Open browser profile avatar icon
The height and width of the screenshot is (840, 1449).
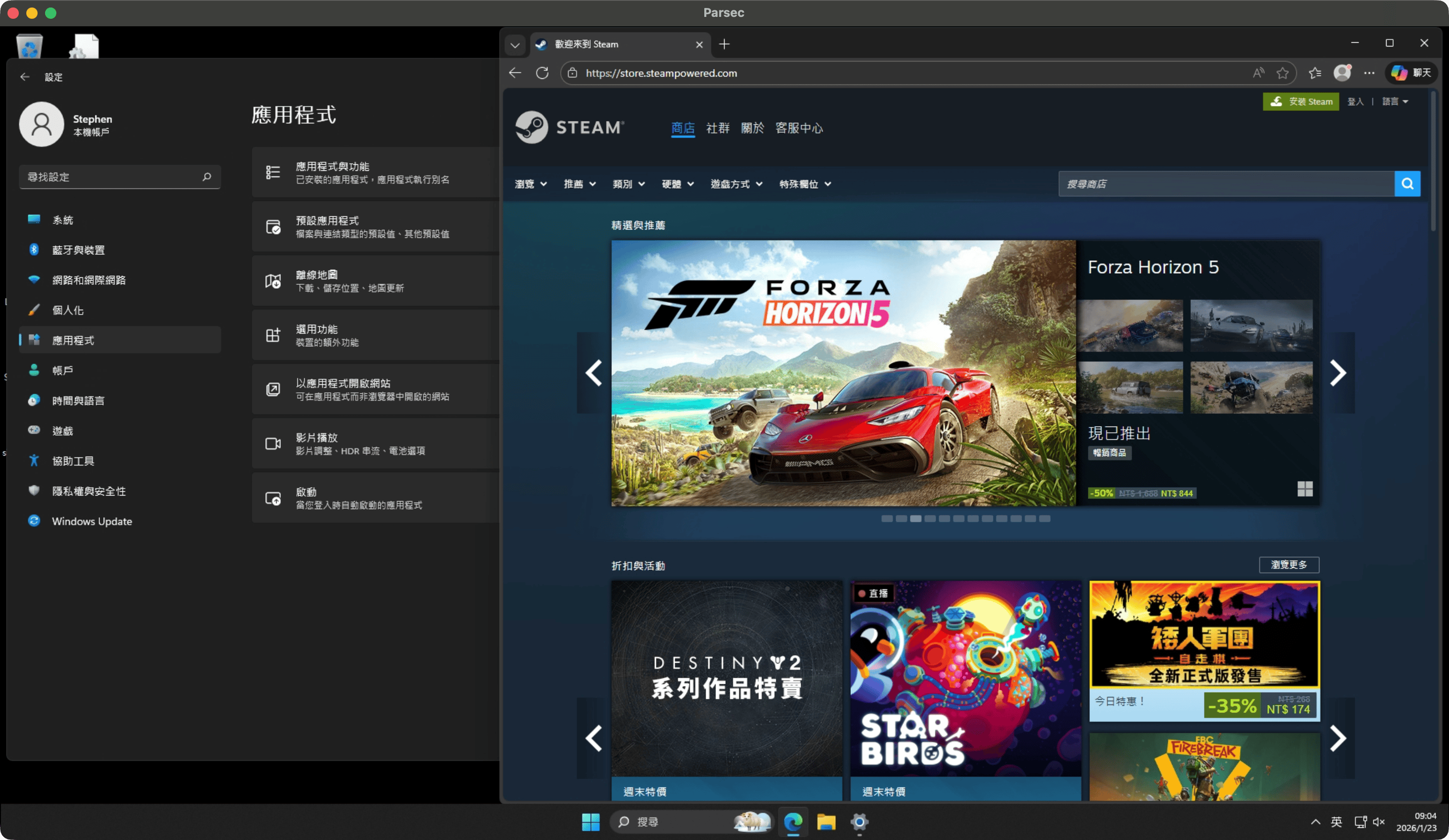[1341, 73]
